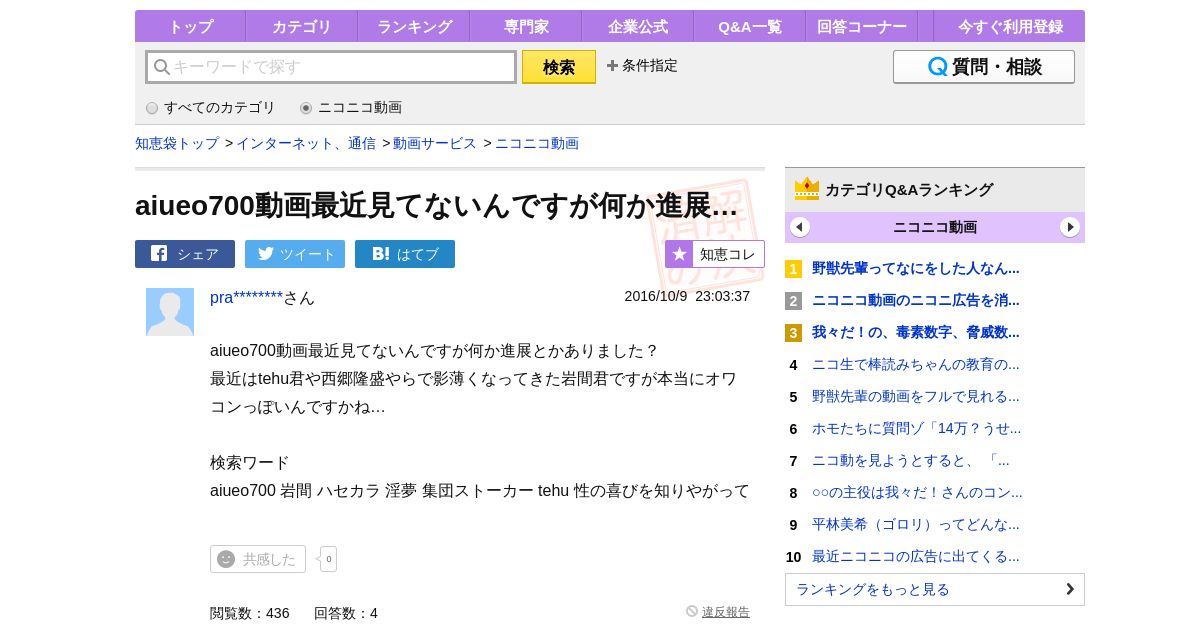1200x630 pixels.
Task: Open ranking 1 野獣先輩ってなにをした人なん...
Action: click(915, 268)
